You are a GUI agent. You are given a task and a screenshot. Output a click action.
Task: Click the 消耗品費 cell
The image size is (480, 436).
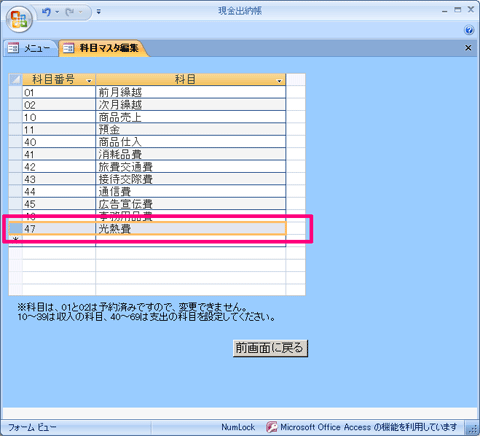(x=191, y=154)
